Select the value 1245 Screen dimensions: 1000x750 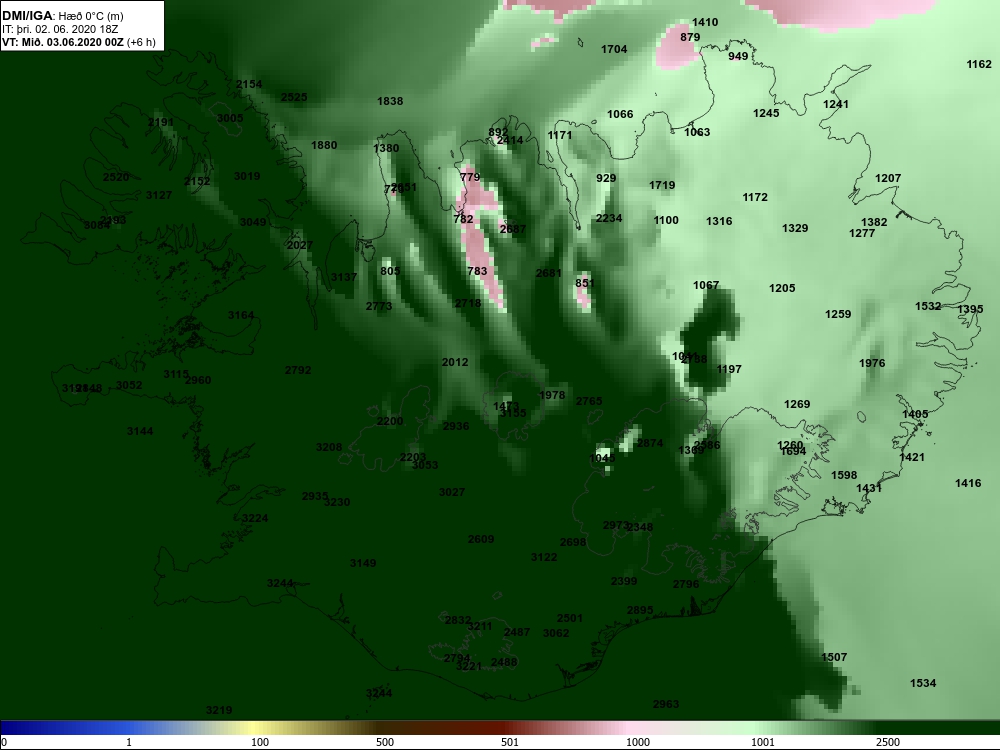point(766,113)
